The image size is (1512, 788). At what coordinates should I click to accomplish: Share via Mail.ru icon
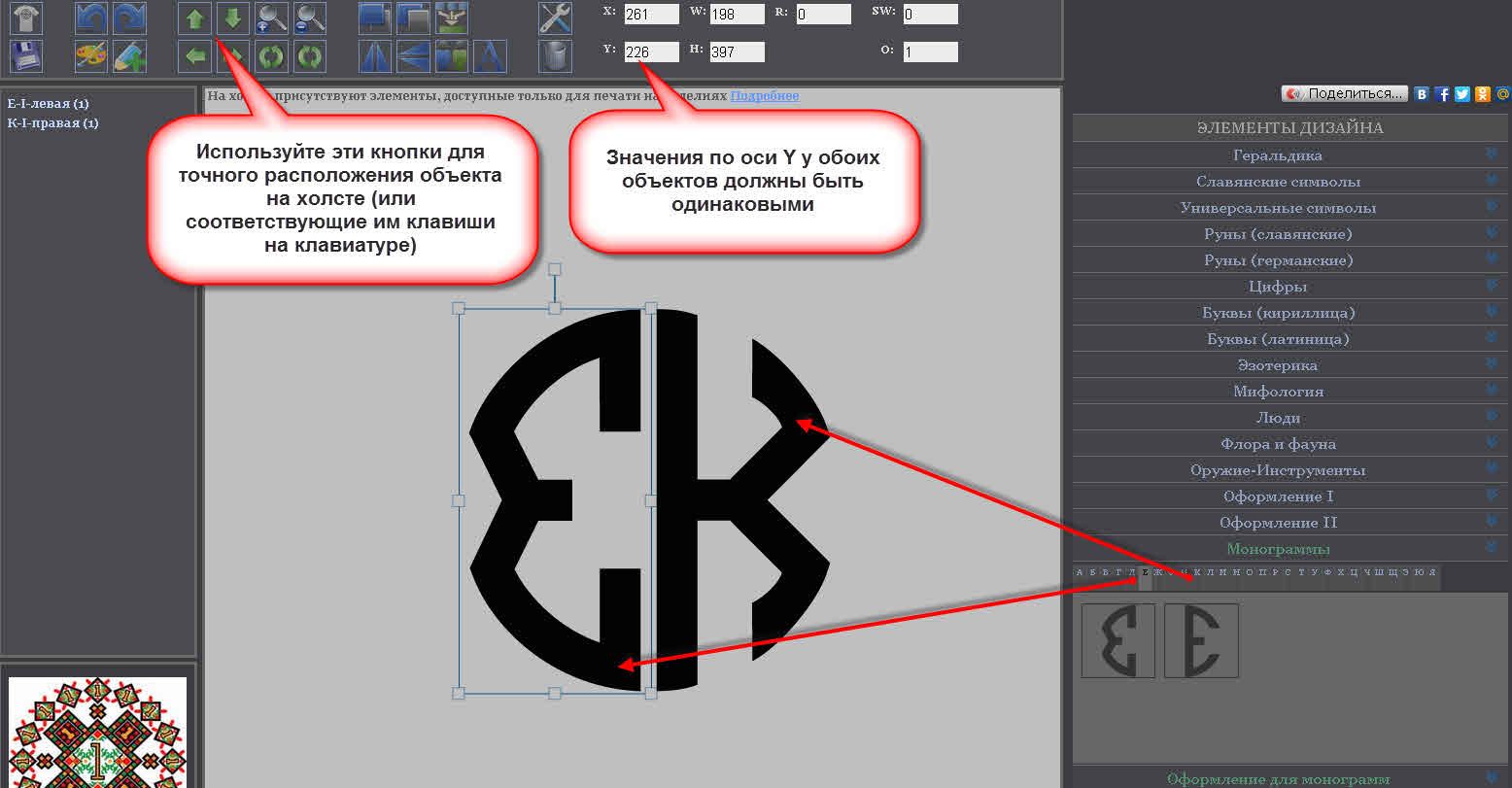tap(1502, 94)
